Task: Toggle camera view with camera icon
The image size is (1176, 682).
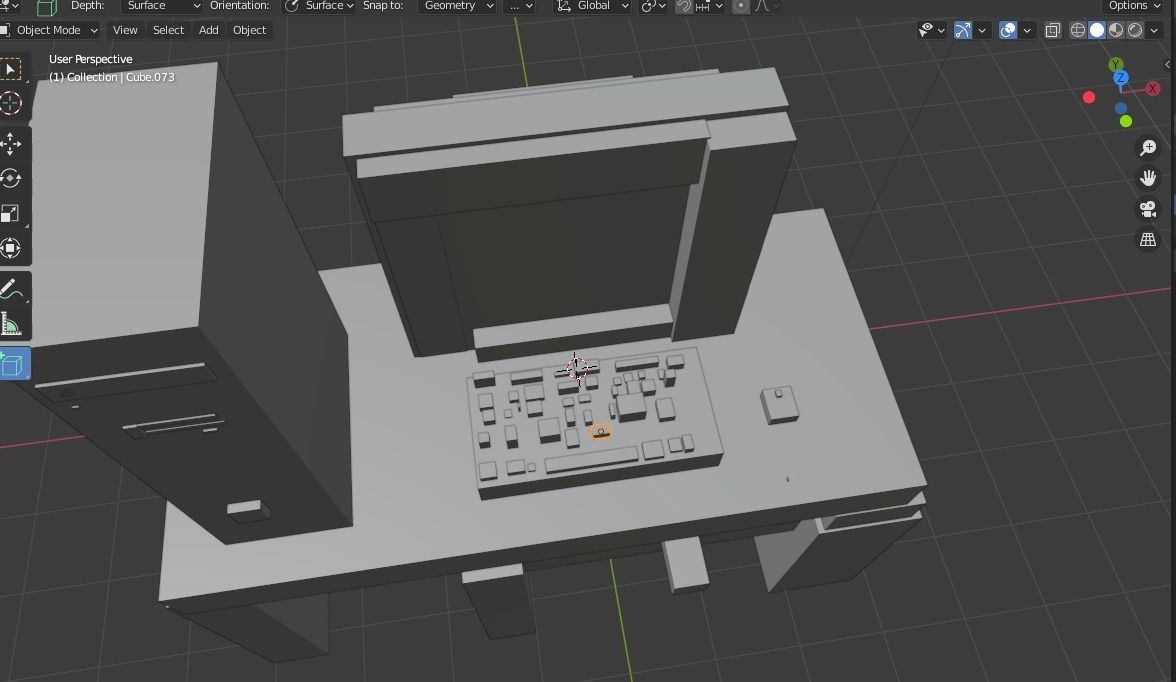Action: pos(1148,209)
